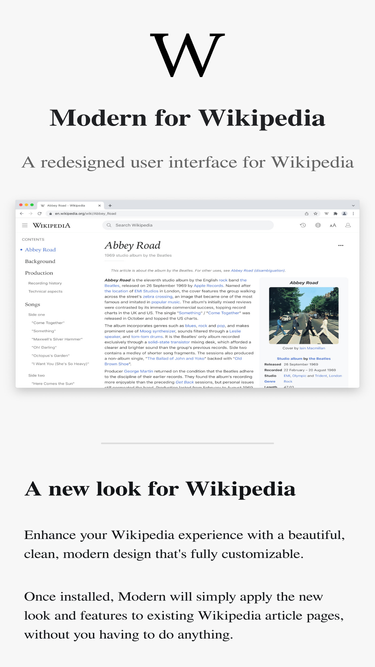The image size is (375, 667).
Task: Click the Abbey Road (disambiguation) link
Action: (x=258, y=270)
